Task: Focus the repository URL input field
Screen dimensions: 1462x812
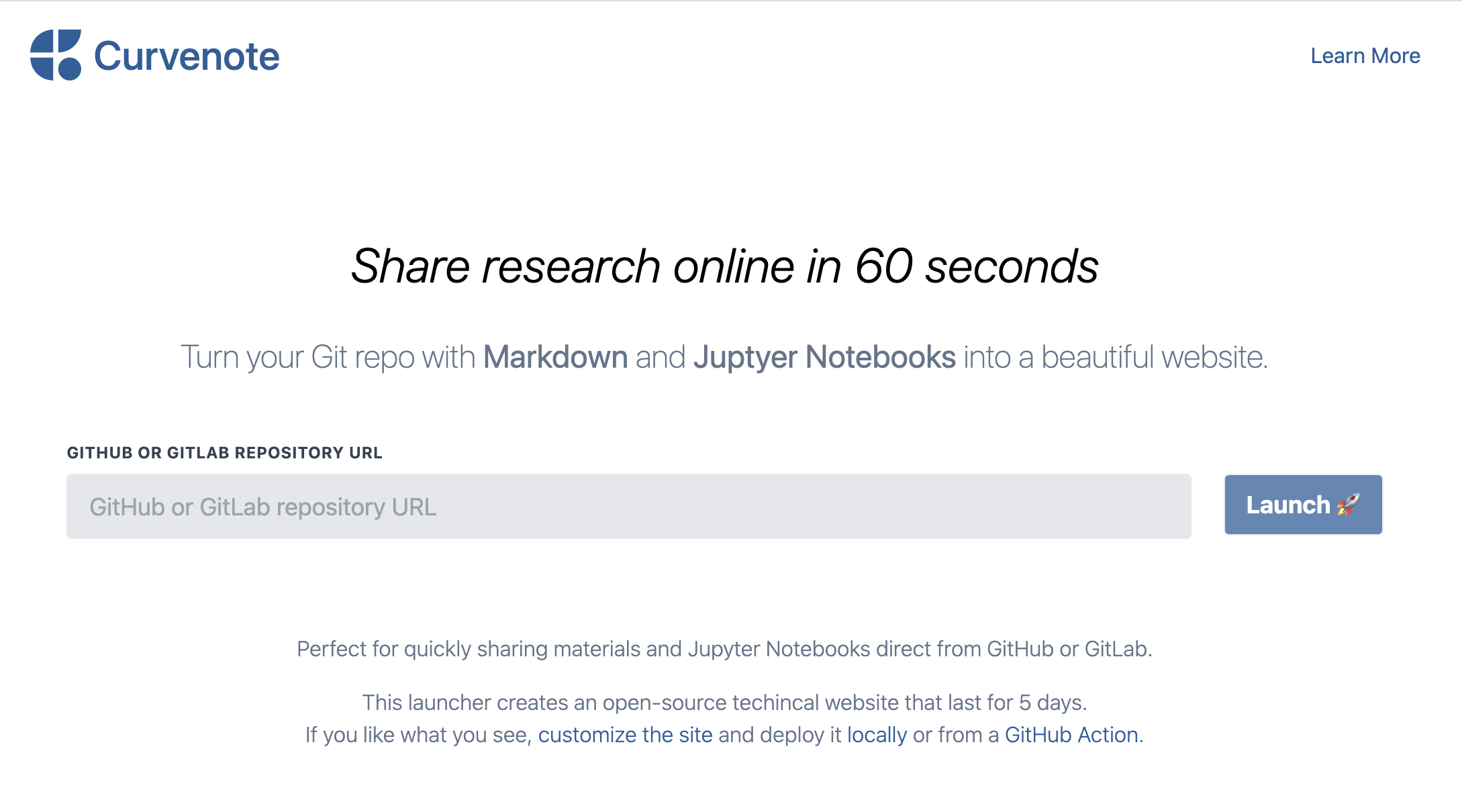Action: (628, 507)
